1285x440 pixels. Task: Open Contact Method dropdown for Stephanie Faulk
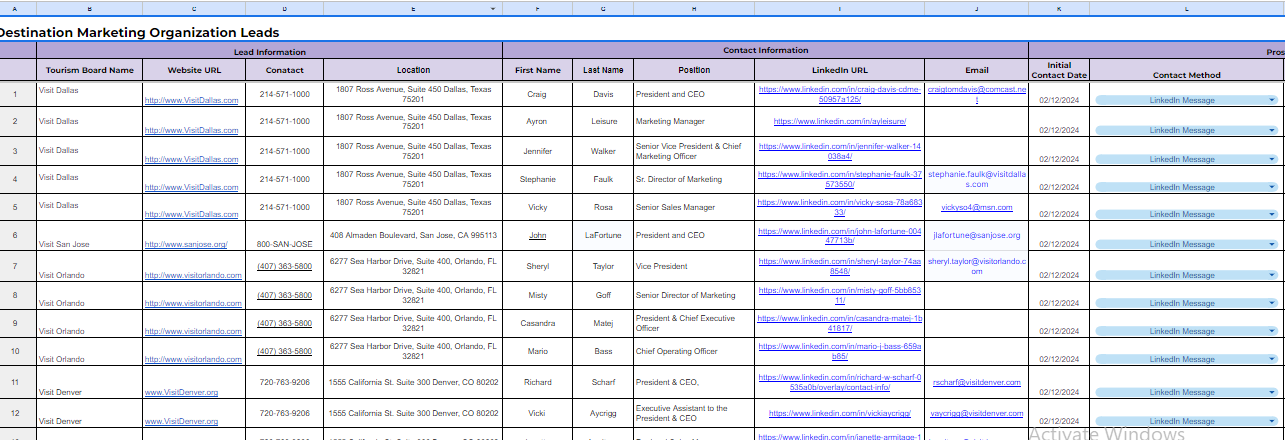coord(1272,187)
